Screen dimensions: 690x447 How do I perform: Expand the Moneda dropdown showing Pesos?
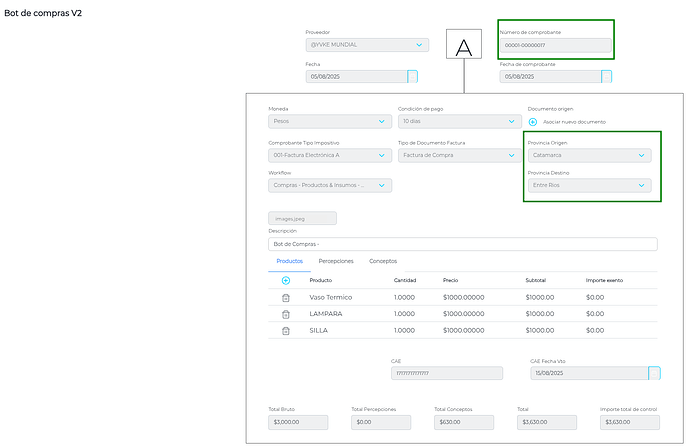(x=330, y=122)
